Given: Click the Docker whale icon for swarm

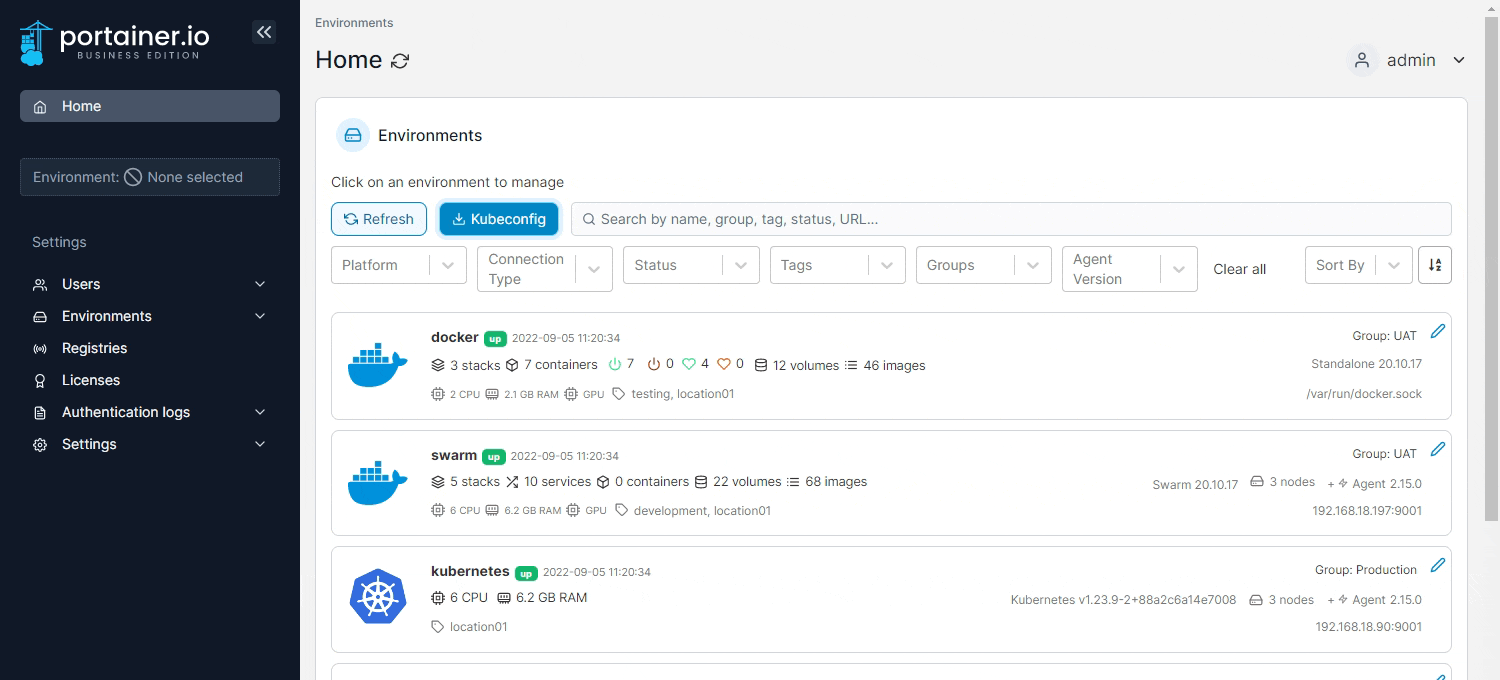Looking at the screenshot, I should click(377, 483).
